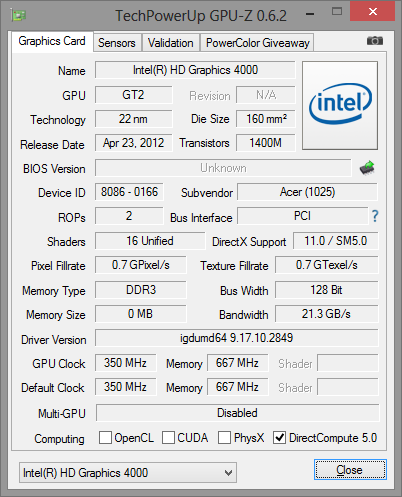The image size is (402, 497).
Task: Click the DirectX Support value 11.0 / SM5.0
Action: (336, 241)
